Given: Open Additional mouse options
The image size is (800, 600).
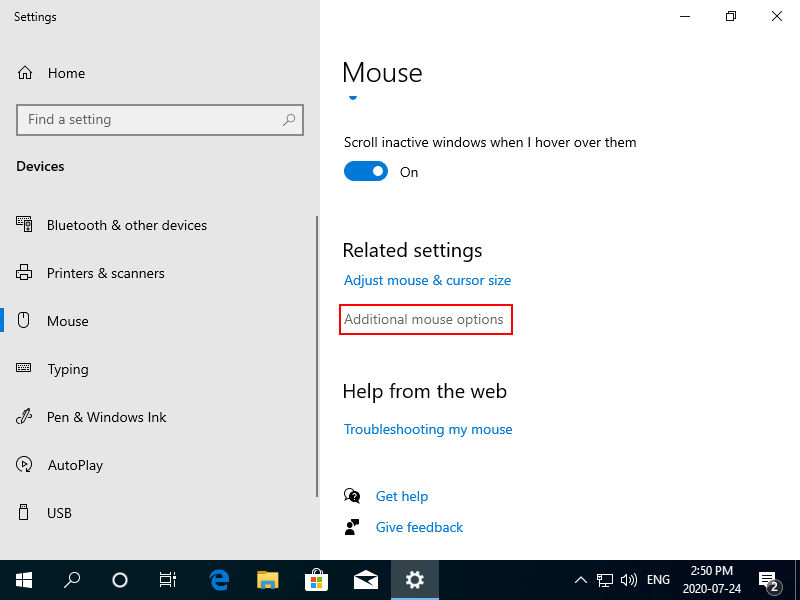Looking at the screenshot, I should point(424,320).
